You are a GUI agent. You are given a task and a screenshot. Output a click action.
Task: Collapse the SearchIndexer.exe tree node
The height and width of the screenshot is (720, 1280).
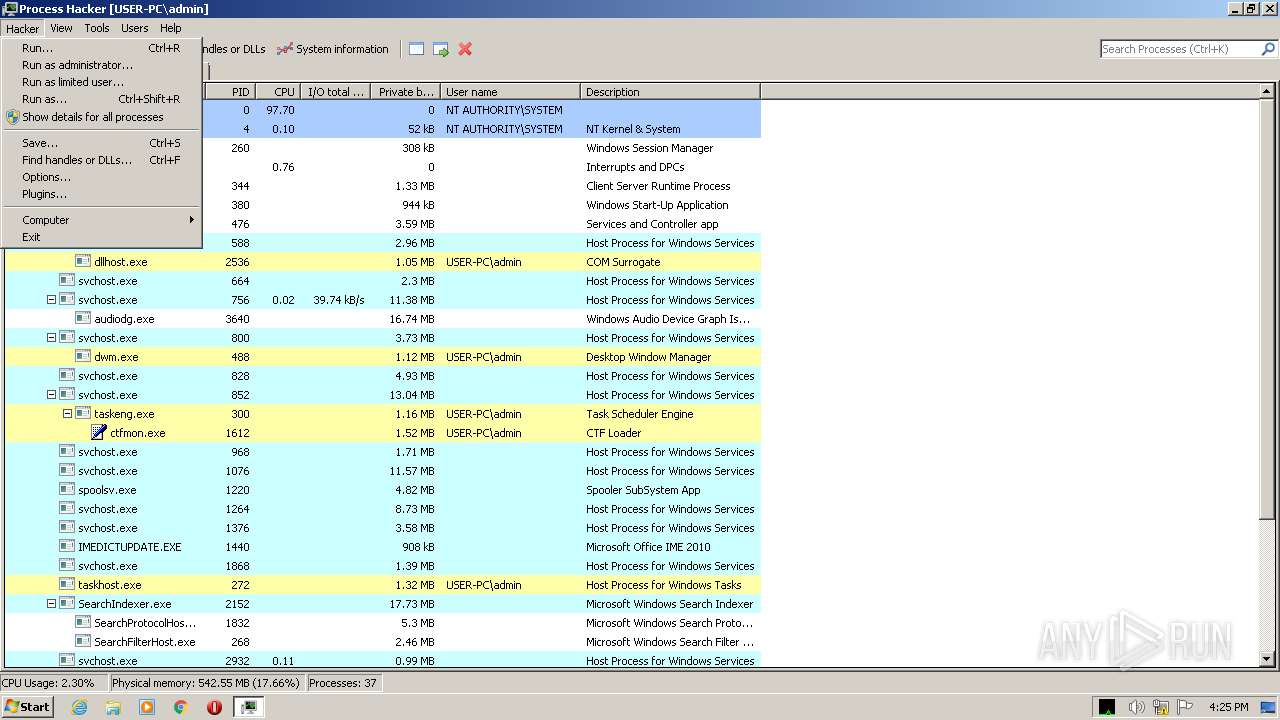pyautogui.click(x=52, y=604)
